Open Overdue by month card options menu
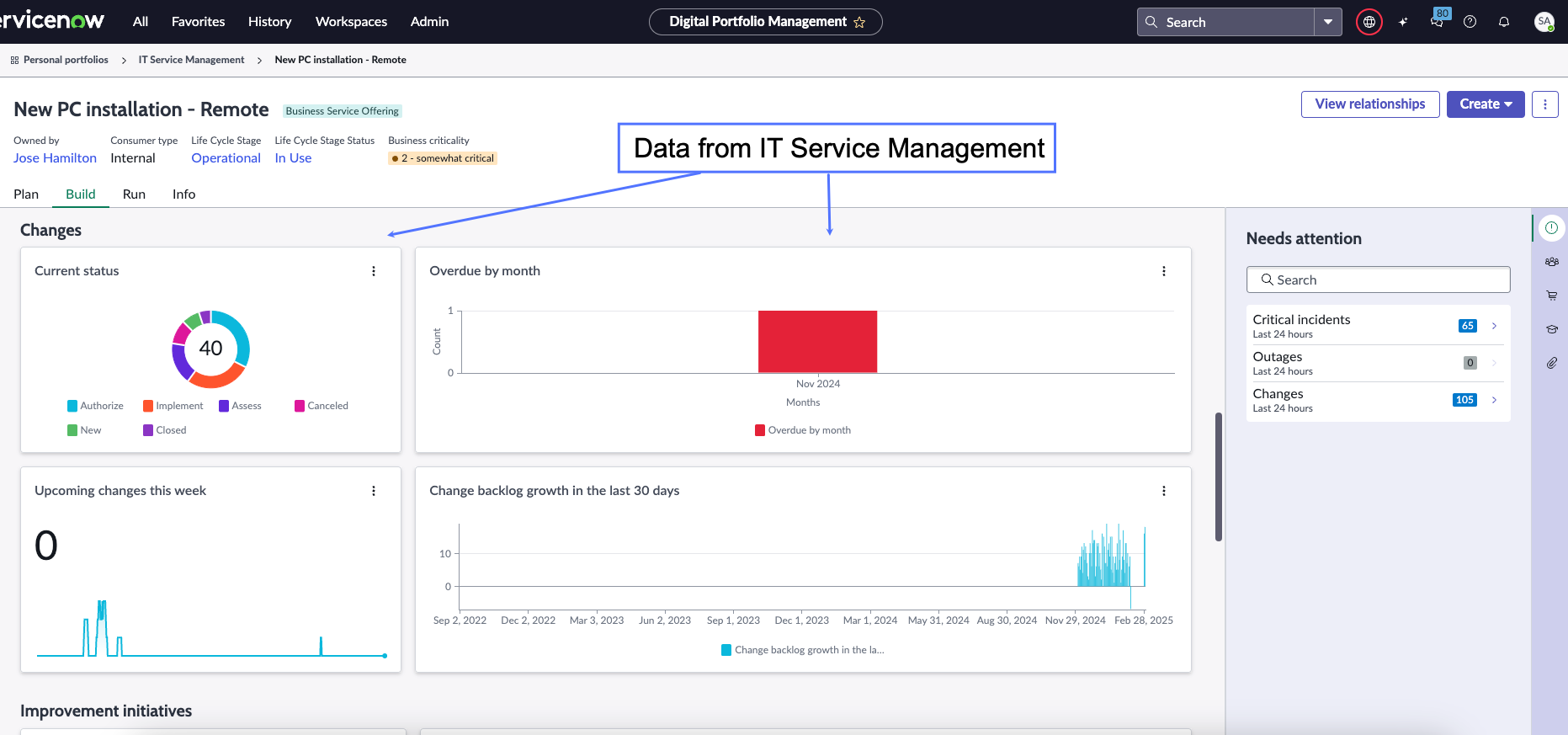This screenshot has width=1568, height=735. tap(1164, 271)
